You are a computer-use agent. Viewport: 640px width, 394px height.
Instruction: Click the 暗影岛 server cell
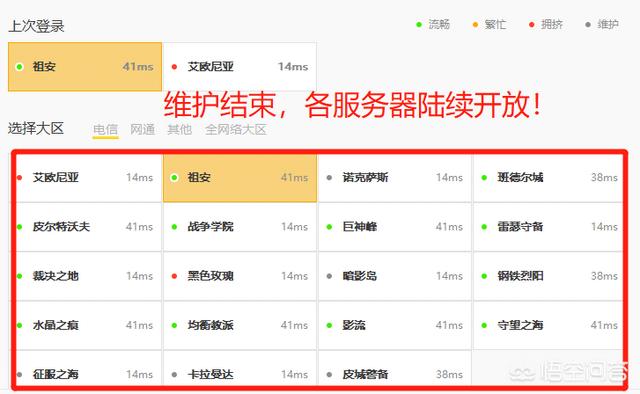(x=395, y=276)
